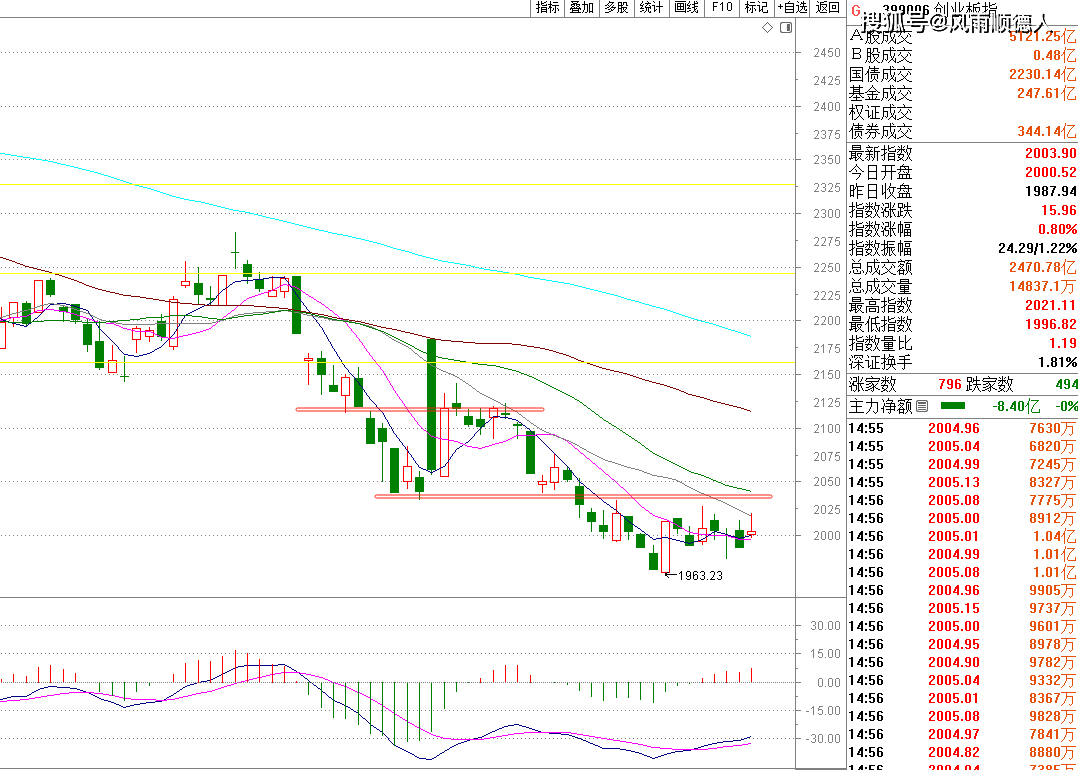Click the 最新指数 value 2003.90
1078x770 pixels.
(1050, 153)
